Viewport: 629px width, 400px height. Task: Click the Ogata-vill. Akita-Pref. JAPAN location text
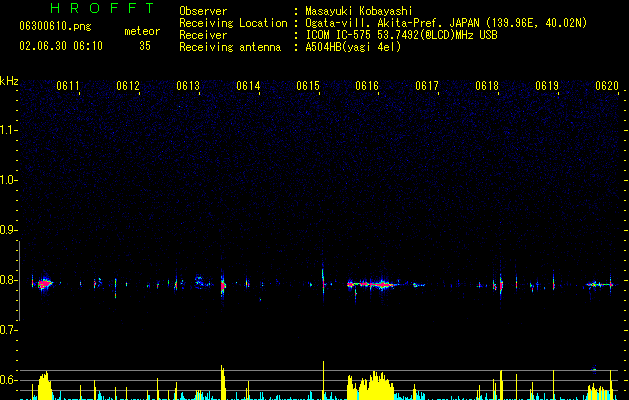pos(446,23)
